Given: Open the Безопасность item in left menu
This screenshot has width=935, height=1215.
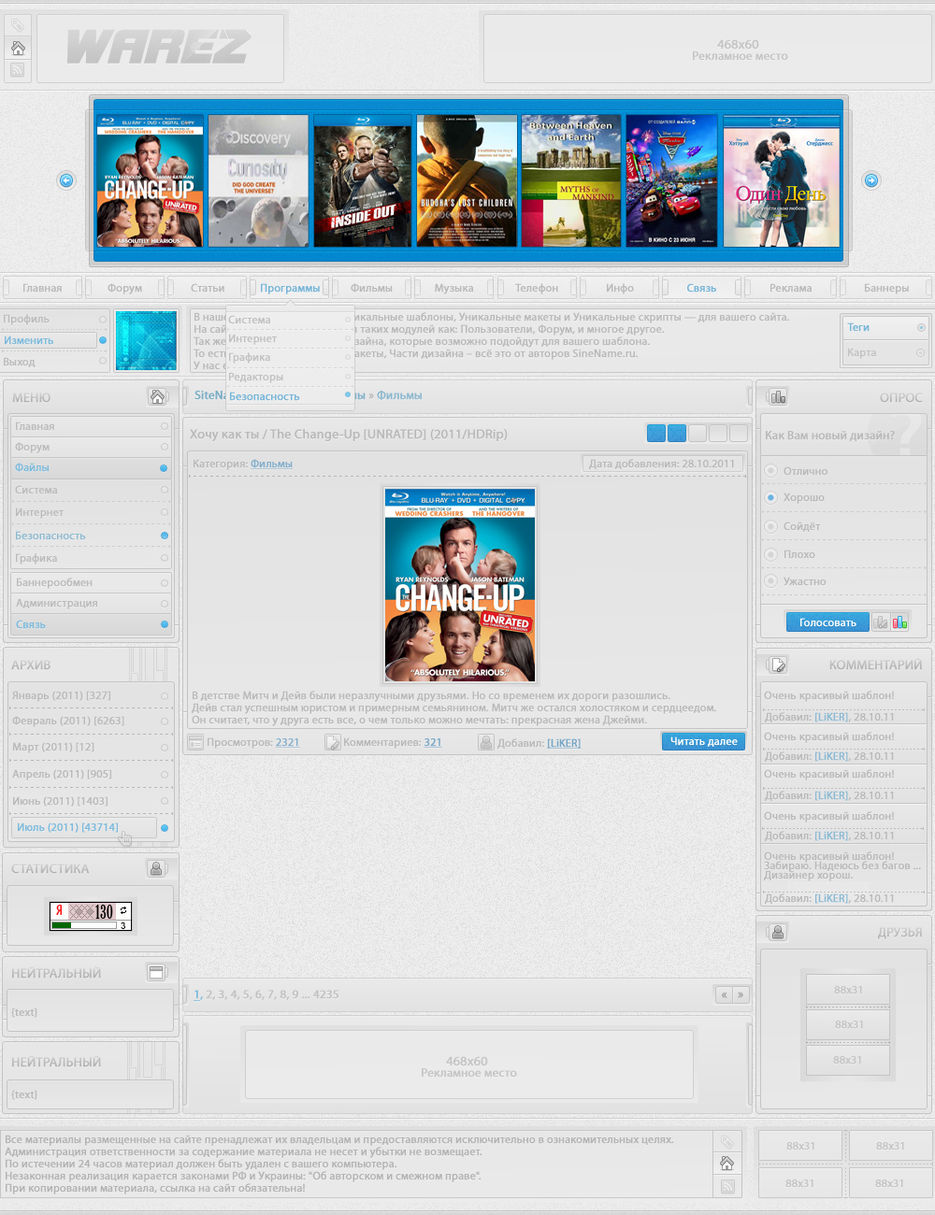Looking at the screenshot, I should click(x=91, y=536).
